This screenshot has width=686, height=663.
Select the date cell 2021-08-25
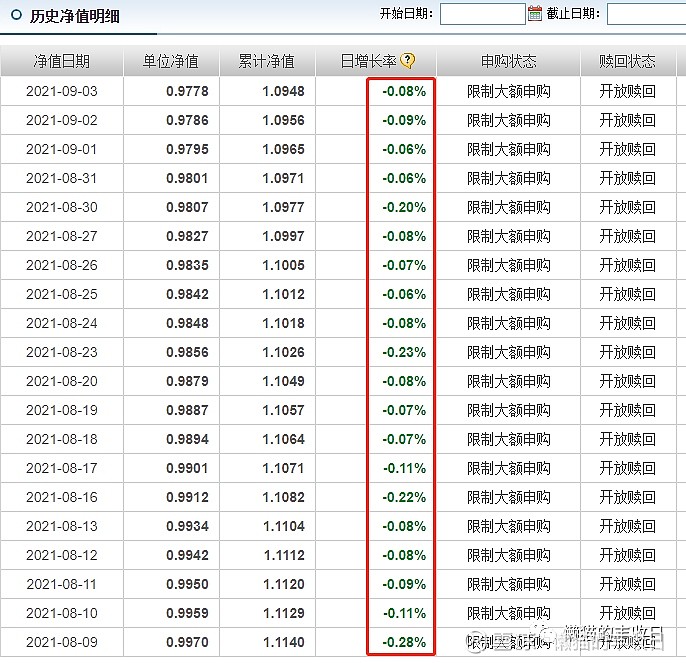(62, 294)
